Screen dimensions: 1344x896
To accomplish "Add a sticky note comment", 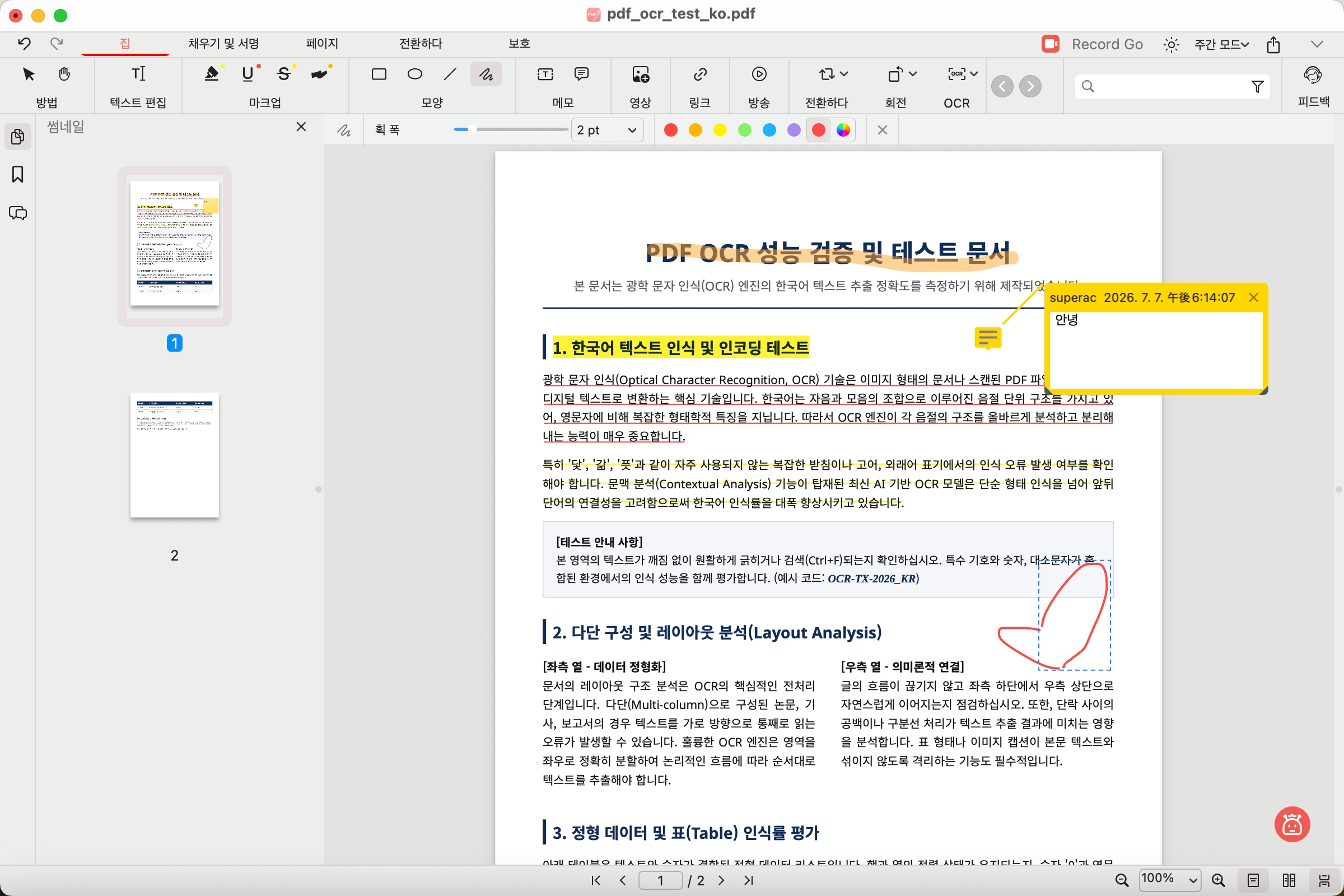I will [581, 74].
